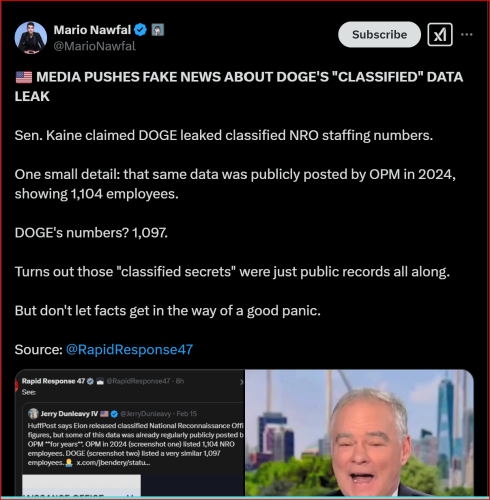Open the white document screenshot at bottom
Screen dimensions: 490x500
81,485
